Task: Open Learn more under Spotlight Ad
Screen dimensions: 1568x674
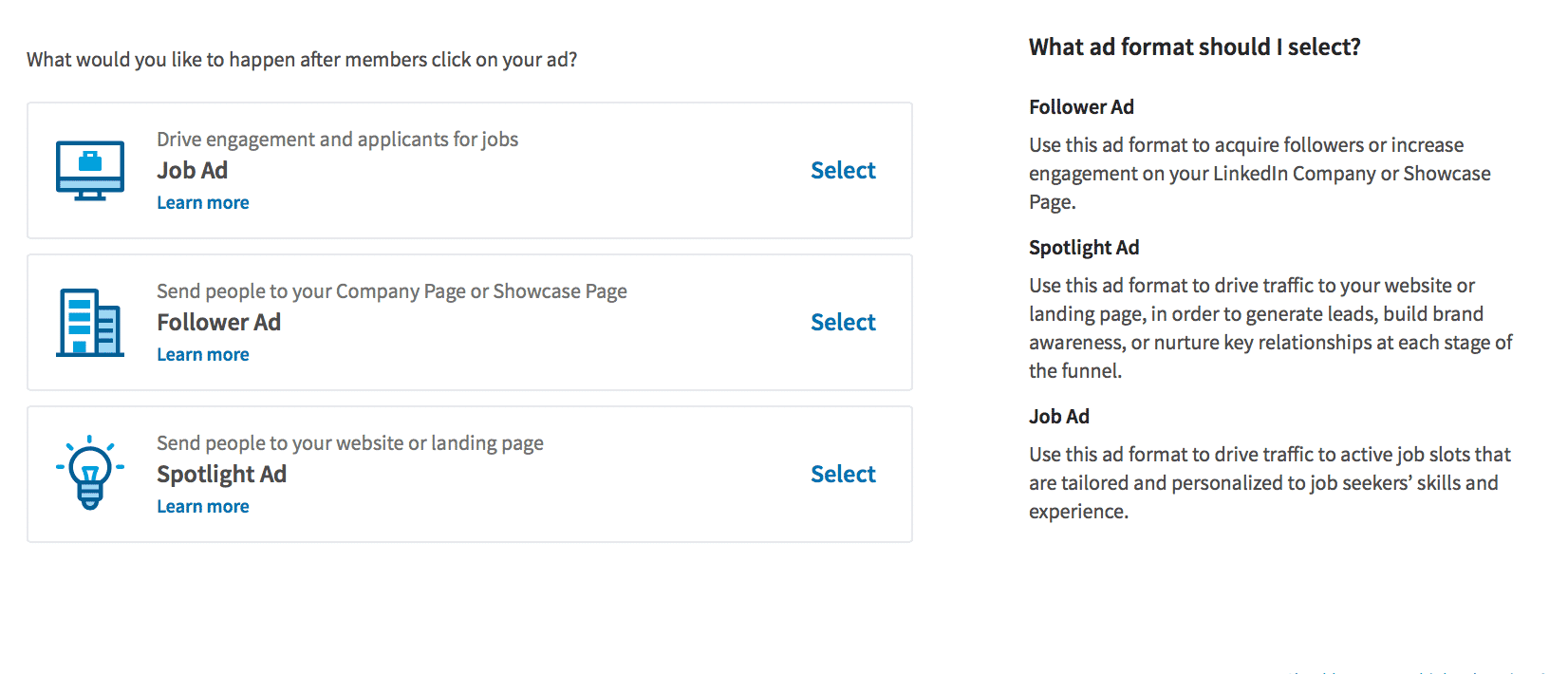Action: 203,506
